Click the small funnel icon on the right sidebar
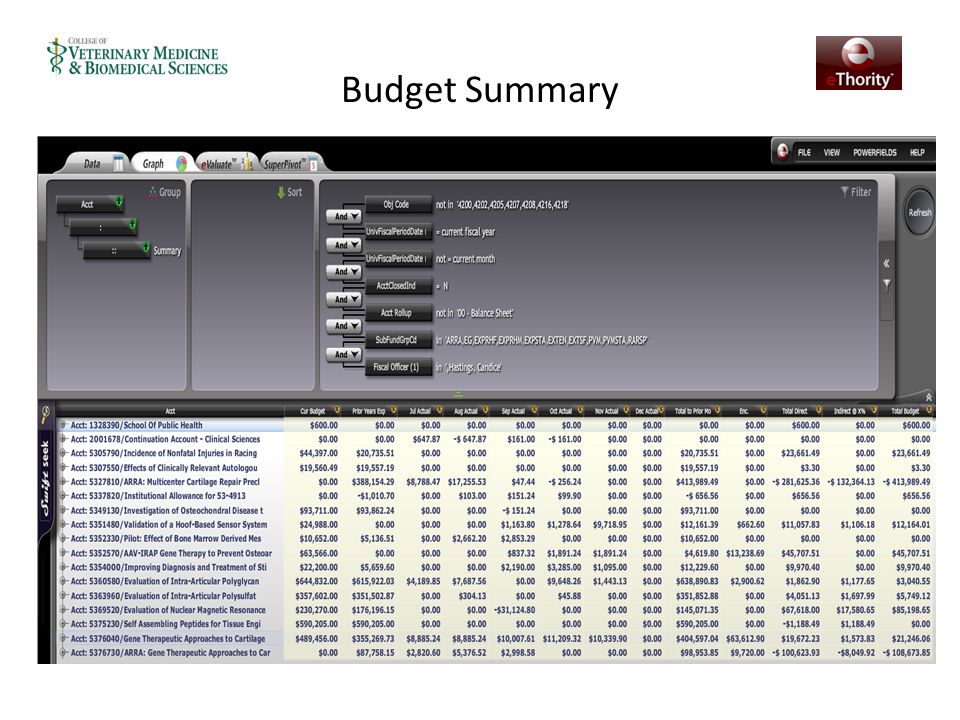960x720 pixels. [x=886, y=285]
